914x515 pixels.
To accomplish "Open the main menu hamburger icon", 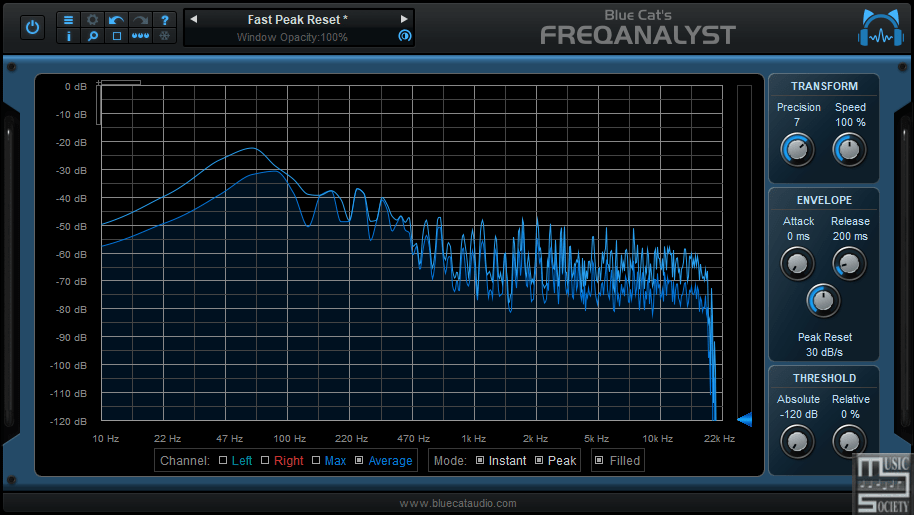I will point(68,20).
